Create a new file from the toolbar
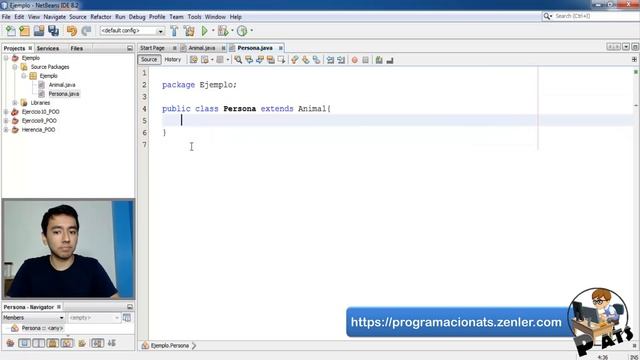This screenshot has width=640, height=360. [10, 31]
